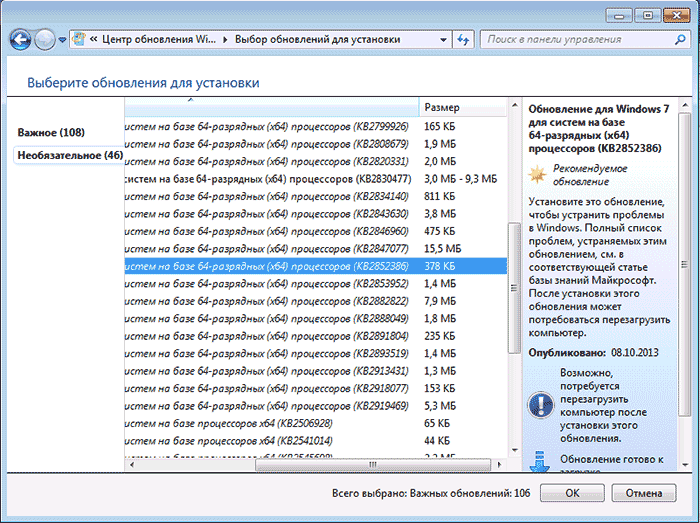Select the update row KB2919469

(316, 406)
